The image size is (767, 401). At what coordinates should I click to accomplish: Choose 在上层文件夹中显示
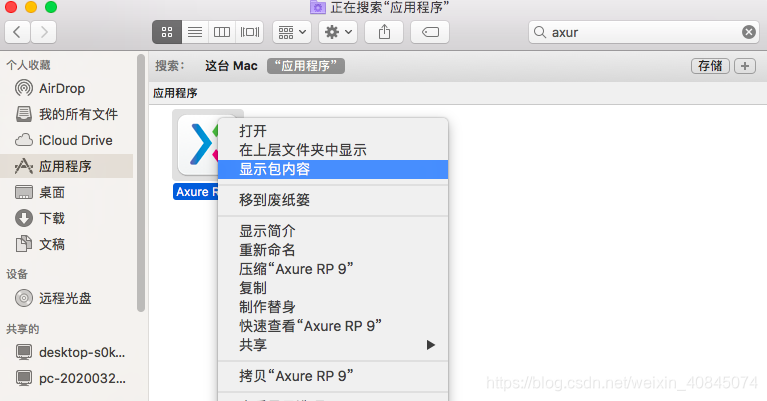(333, 150)
